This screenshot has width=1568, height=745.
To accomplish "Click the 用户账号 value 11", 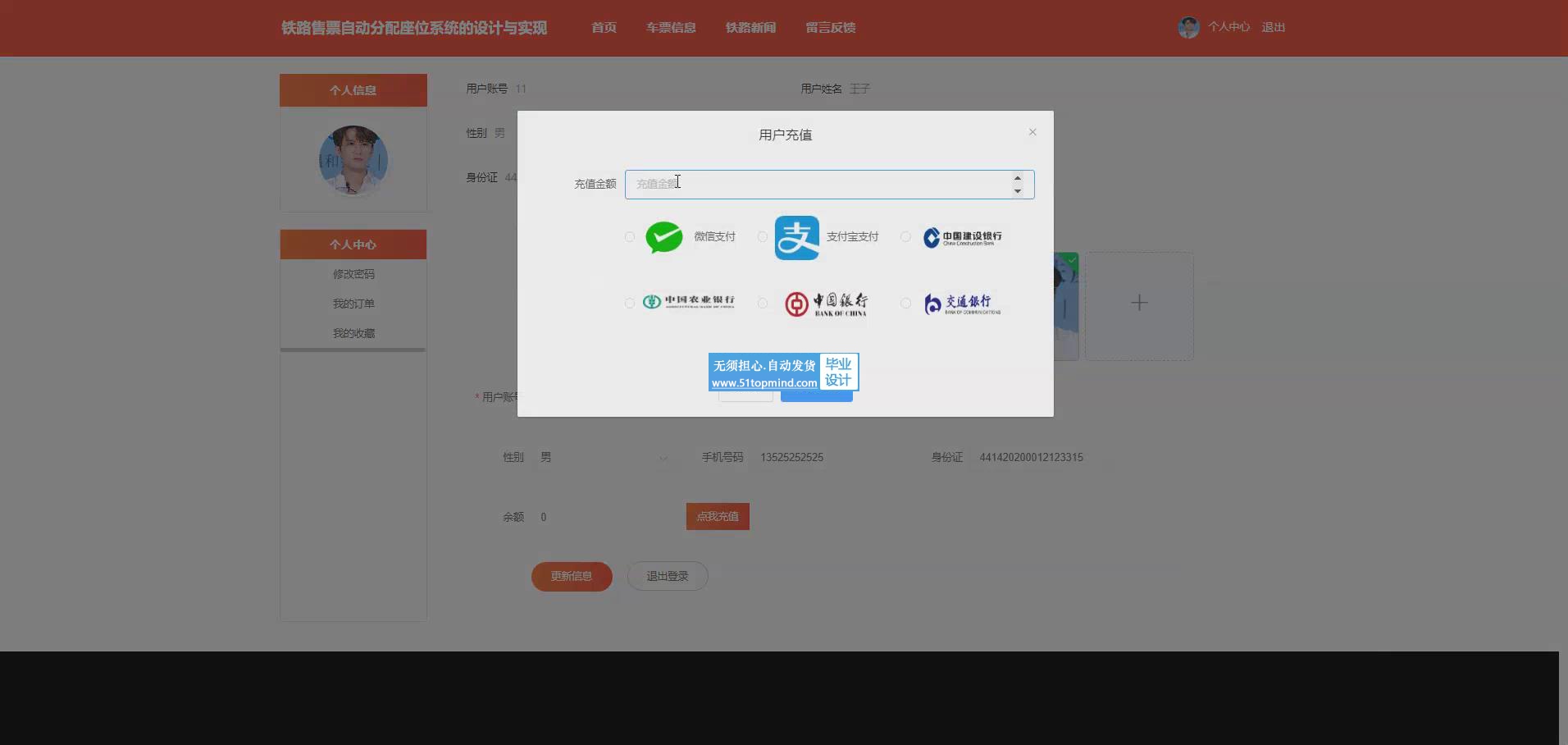I will tap(521, 89).
